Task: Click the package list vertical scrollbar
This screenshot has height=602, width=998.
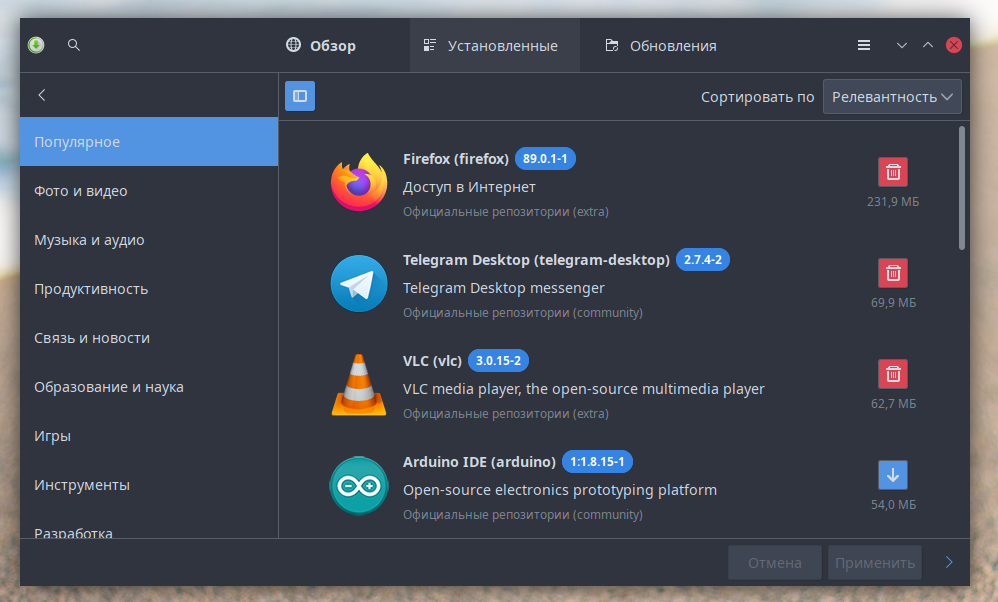Action: tap(962, 188)
